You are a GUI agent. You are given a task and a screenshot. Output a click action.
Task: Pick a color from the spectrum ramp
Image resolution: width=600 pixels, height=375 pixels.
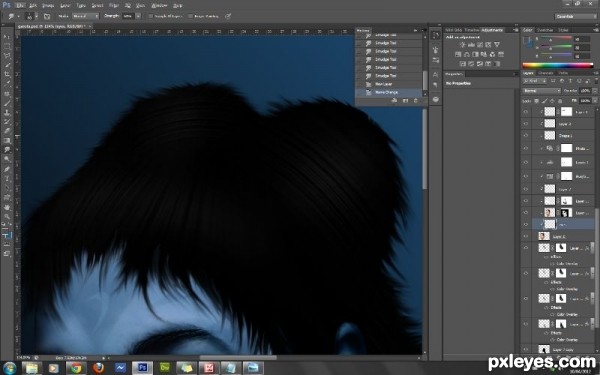point(557,66)
